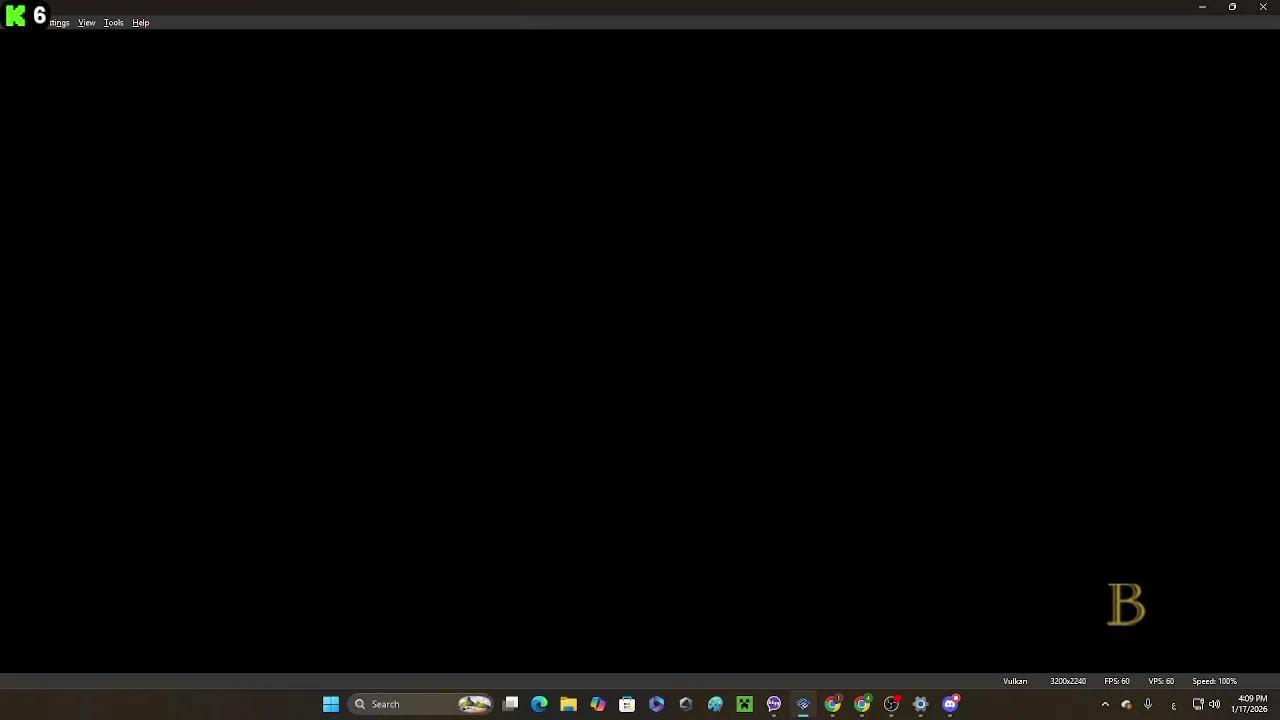1280x720 pixels.
Task: Open the Tools menu
Action: click(114, 23)
